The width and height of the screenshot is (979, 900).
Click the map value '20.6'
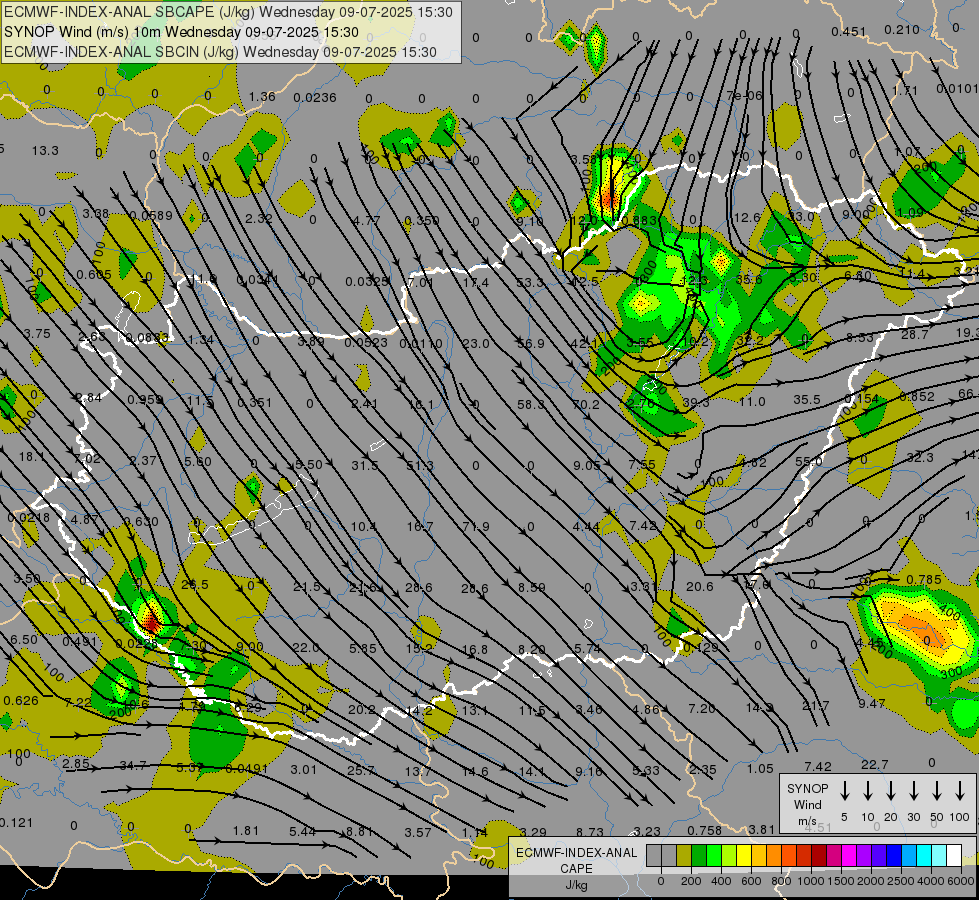pyautogui.click(x=699, y=586)
